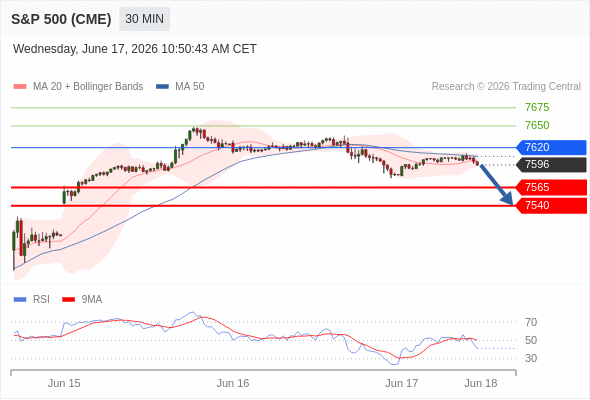Click the red 7540 support tag

pos(551,205)
